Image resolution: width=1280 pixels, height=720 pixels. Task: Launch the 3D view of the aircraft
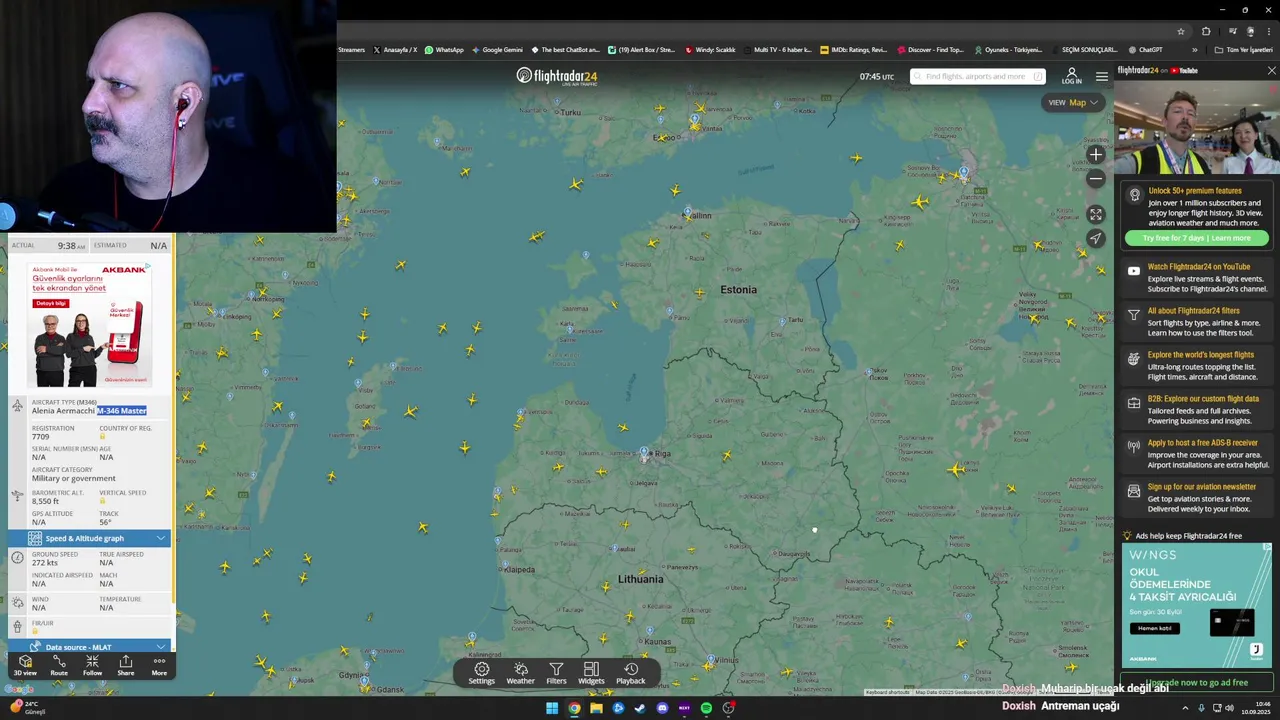coord(25,666)
